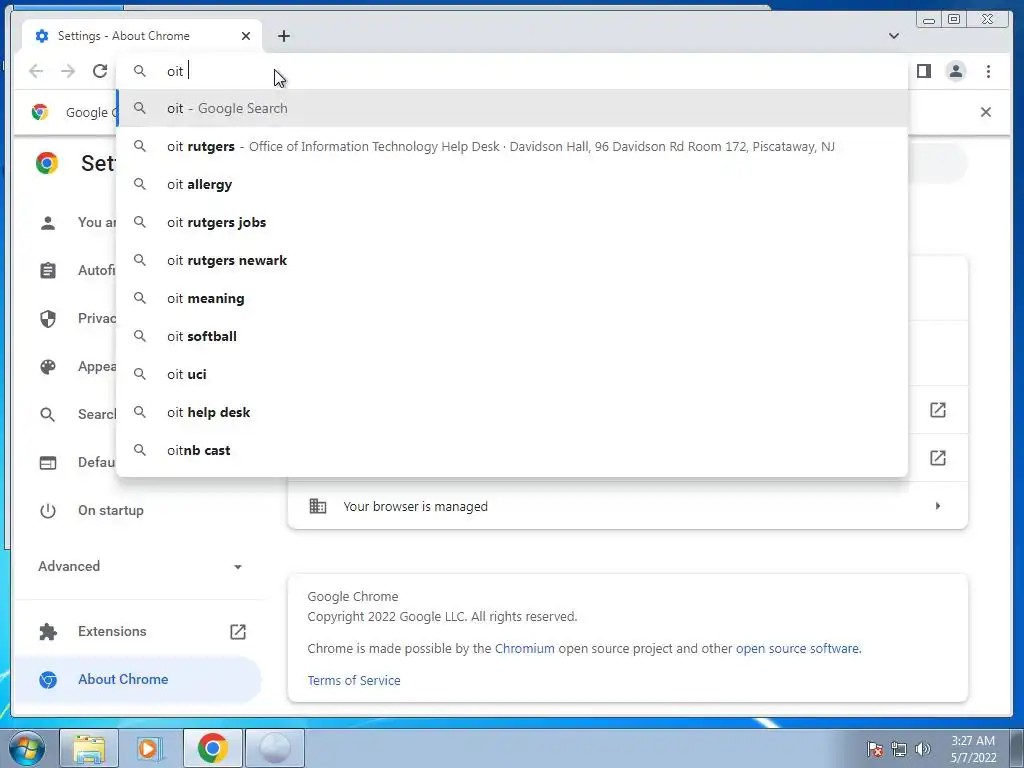The height and width of the screenshot is (768, 1024).
Task: Launch the media player from the taskbar
Action: tap(150, 748)
